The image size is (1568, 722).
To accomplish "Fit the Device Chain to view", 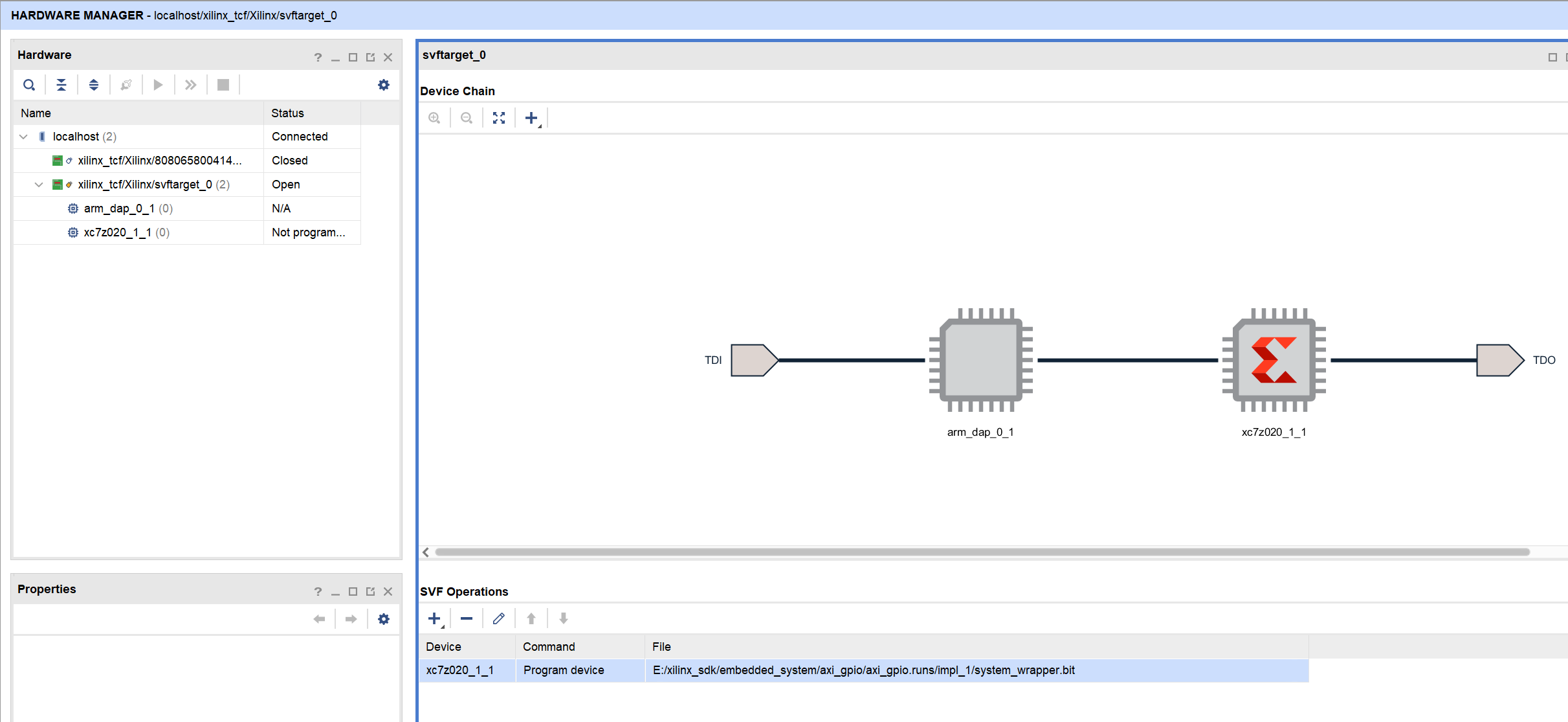I will pyautogui.click(x=499, y=118).
